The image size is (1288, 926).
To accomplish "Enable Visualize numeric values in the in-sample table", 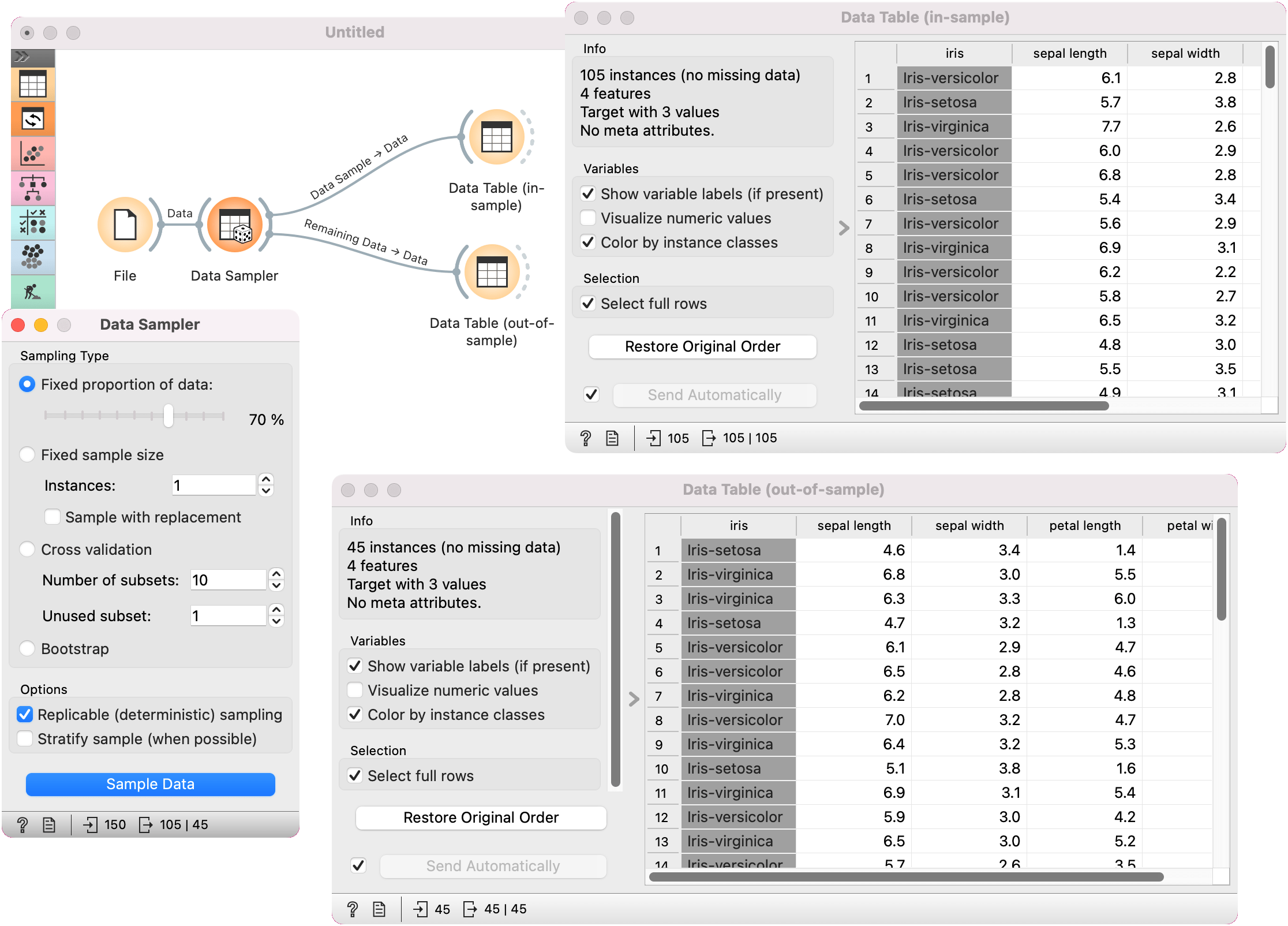I will pyautogui.click(x=588, y=218).
